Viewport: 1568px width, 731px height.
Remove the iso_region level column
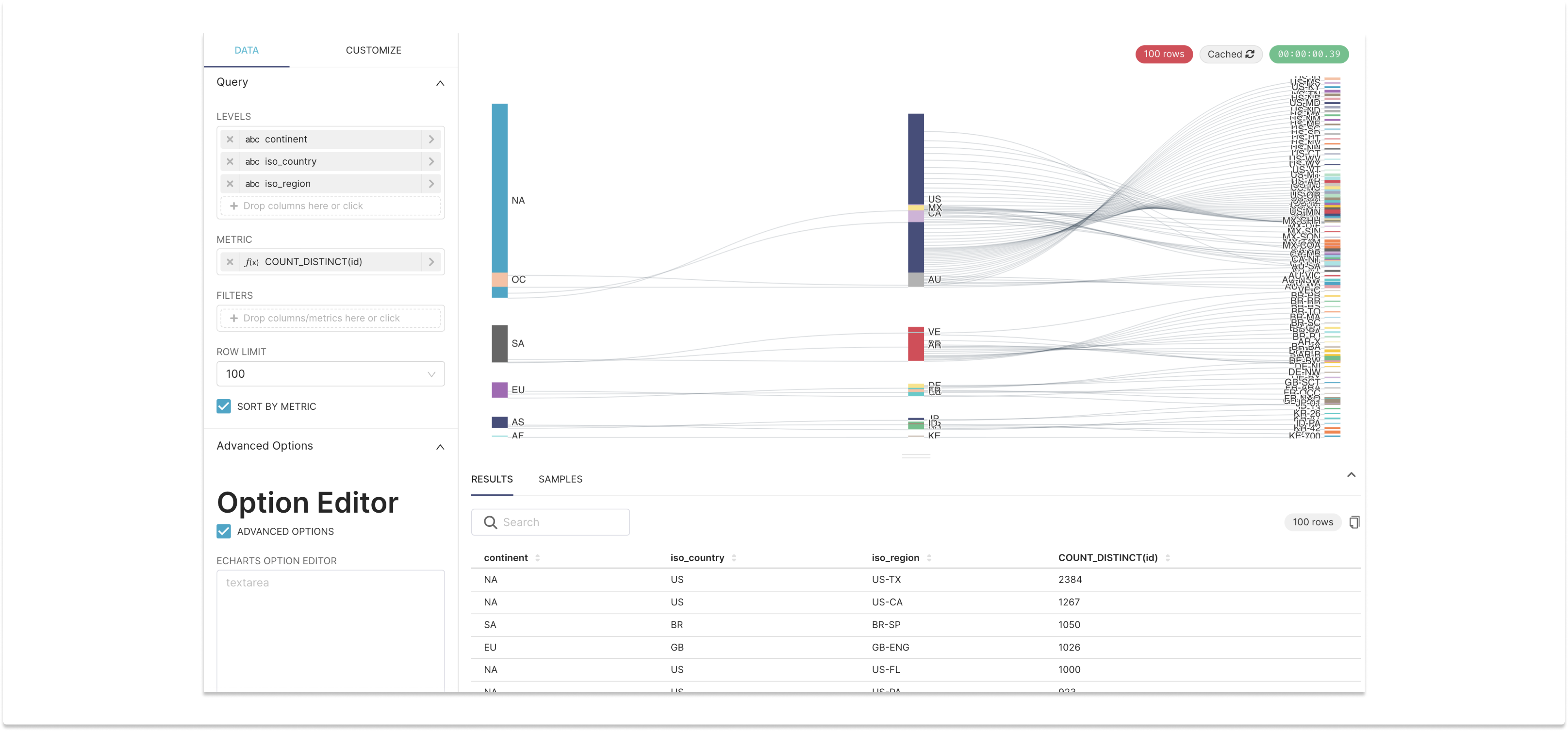point(229,184)
